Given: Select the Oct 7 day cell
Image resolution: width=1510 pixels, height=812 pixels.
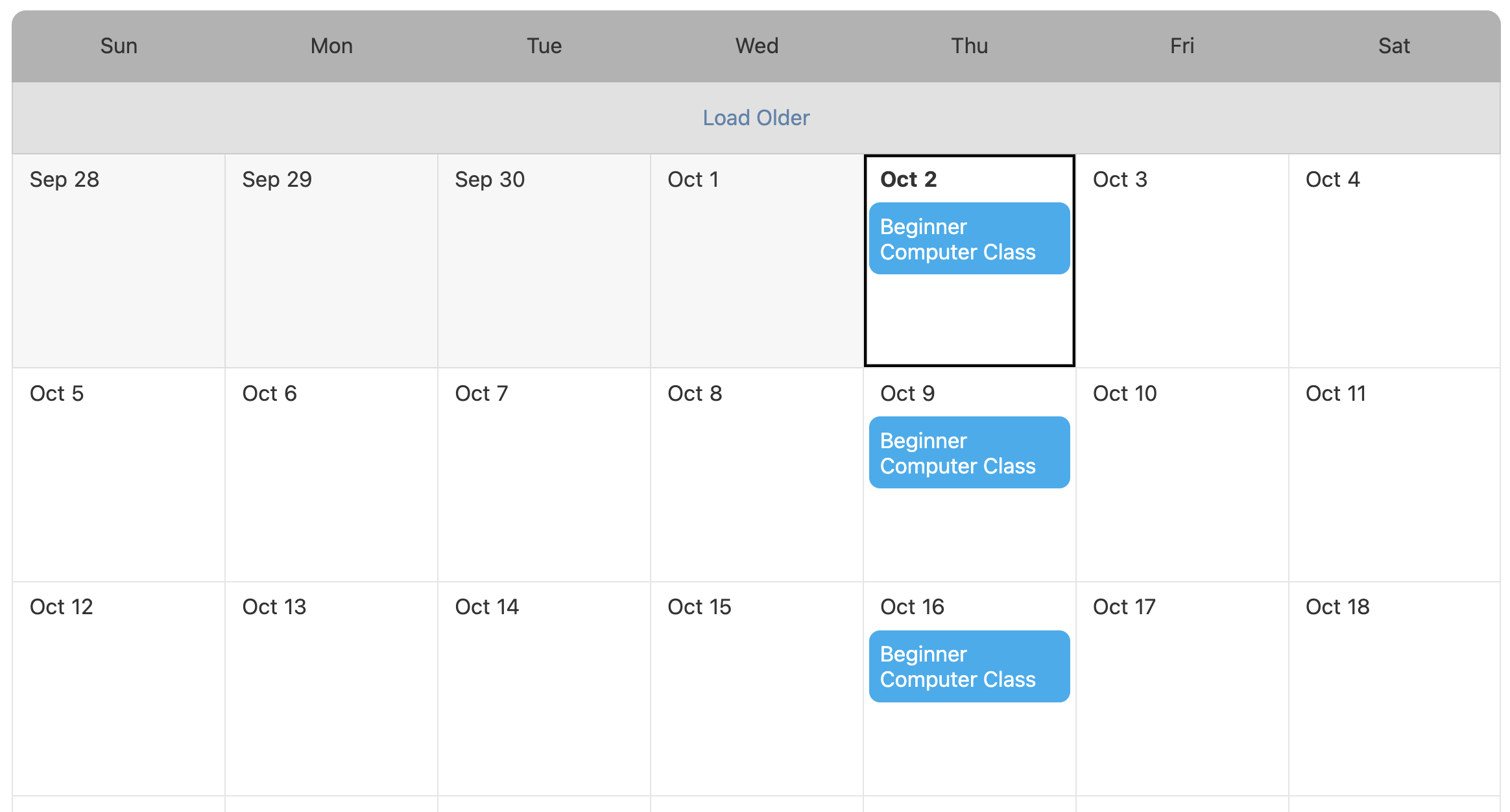Looking at the screenshot, I should pos(544,486).
